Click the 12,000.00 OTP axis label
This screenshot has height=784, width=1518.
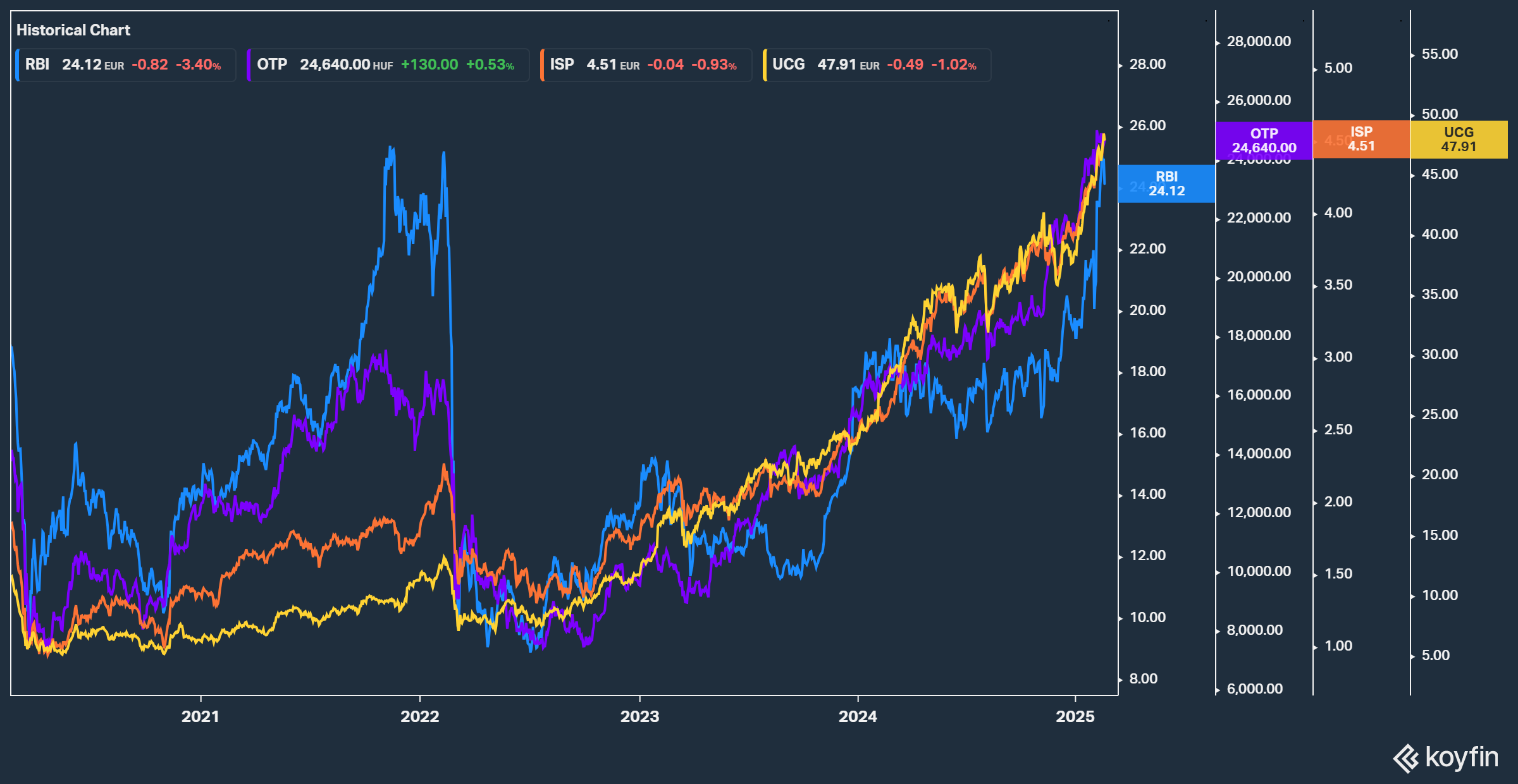[1259, 513]
